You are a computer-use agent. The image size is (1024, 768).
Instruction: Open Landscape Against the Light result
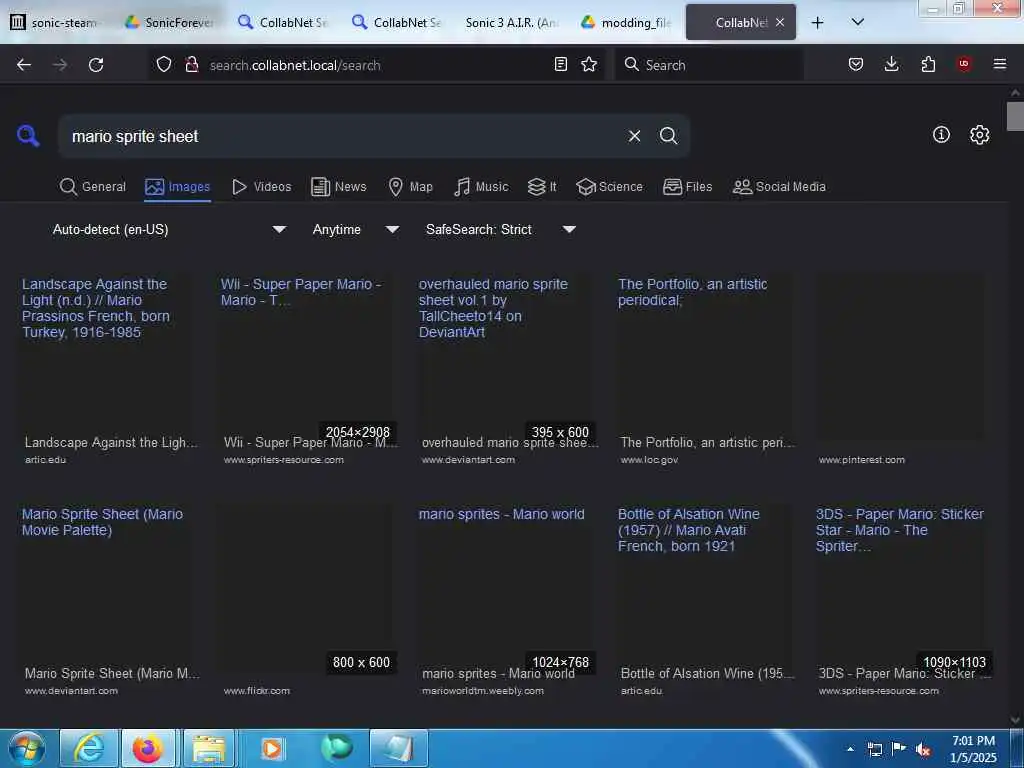pyautogui.click(x=106, y=369)
